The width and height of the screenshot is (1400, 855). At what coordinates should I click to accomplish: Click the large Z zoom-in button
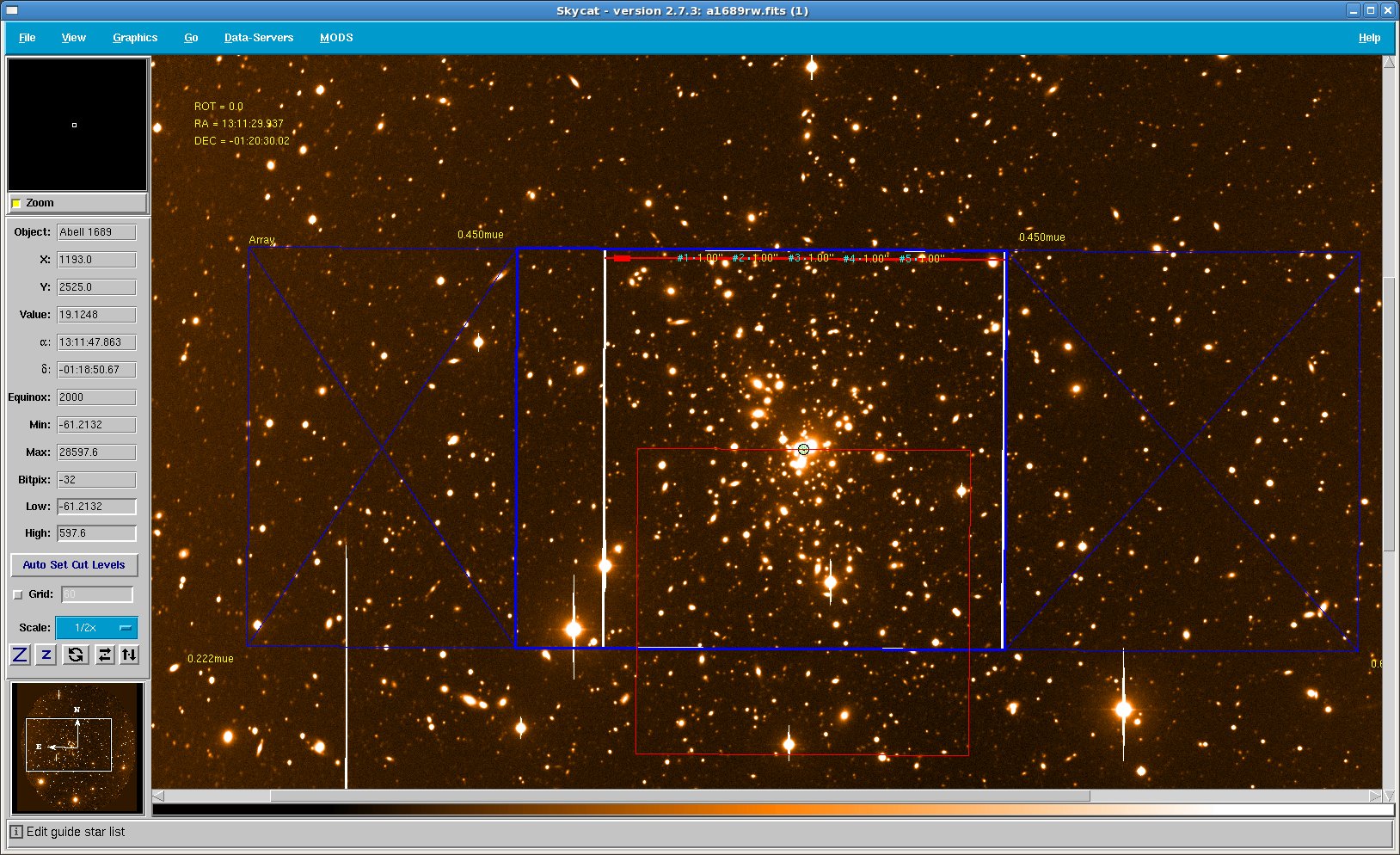pyautogui.click(x=20, y=655)
